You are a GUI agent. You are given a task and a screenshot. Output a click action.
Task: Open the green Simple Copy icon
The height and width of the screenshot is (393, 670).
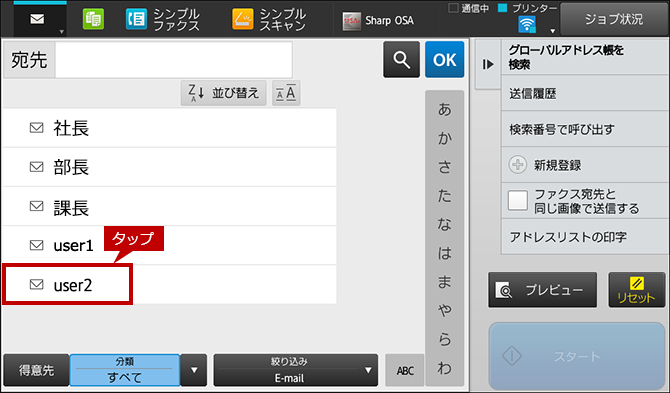(x=93, y=20)
